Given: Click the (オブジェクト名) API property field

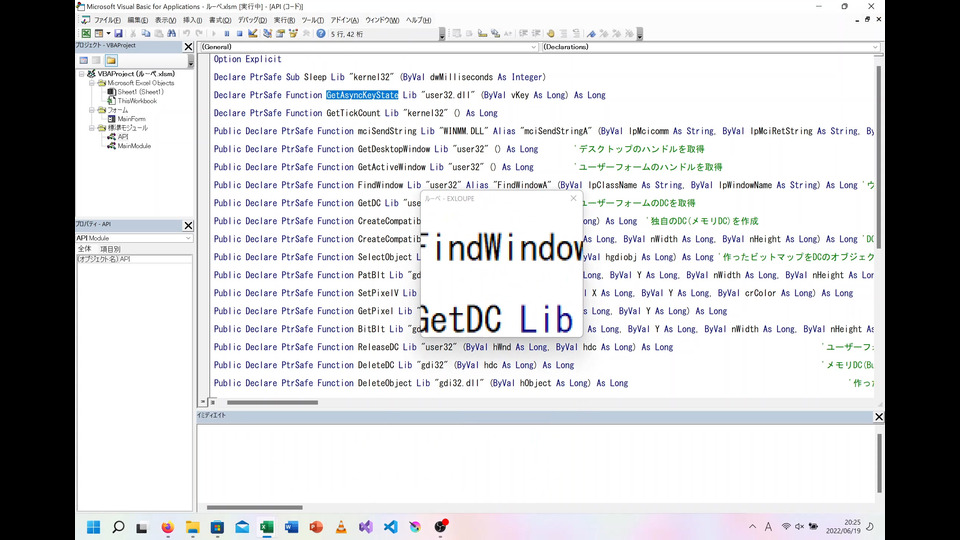Looking at the screenshot, I should pyautogui.click(x=133, y=259).
